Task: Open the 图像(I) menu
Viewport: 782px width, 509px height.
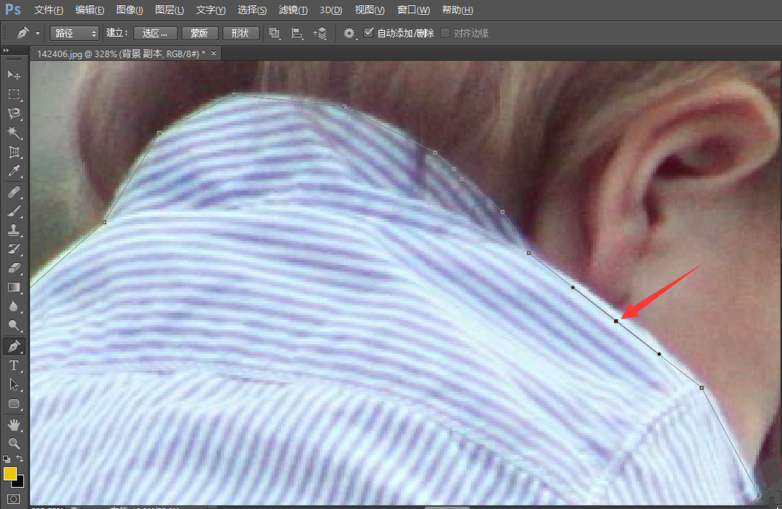Action: point(129,10)
